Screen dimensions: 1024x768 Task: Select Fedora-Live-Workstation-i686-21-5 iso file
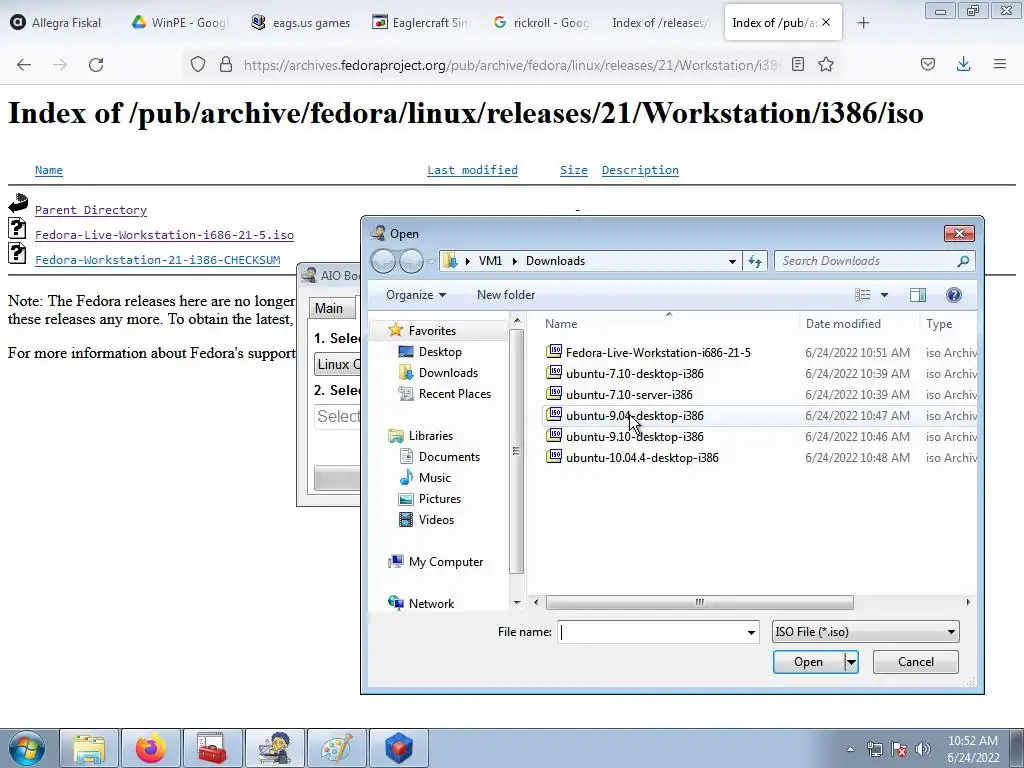point(658,353)
